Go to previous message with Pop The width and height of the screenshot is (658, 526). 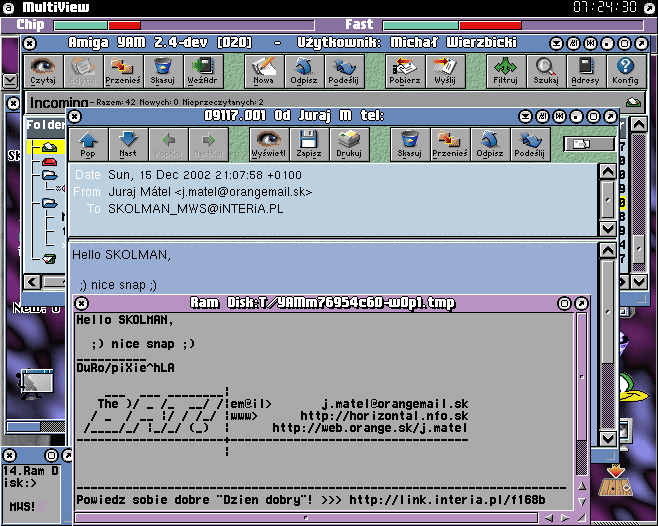pyautogui.click(x=88, y=144)
